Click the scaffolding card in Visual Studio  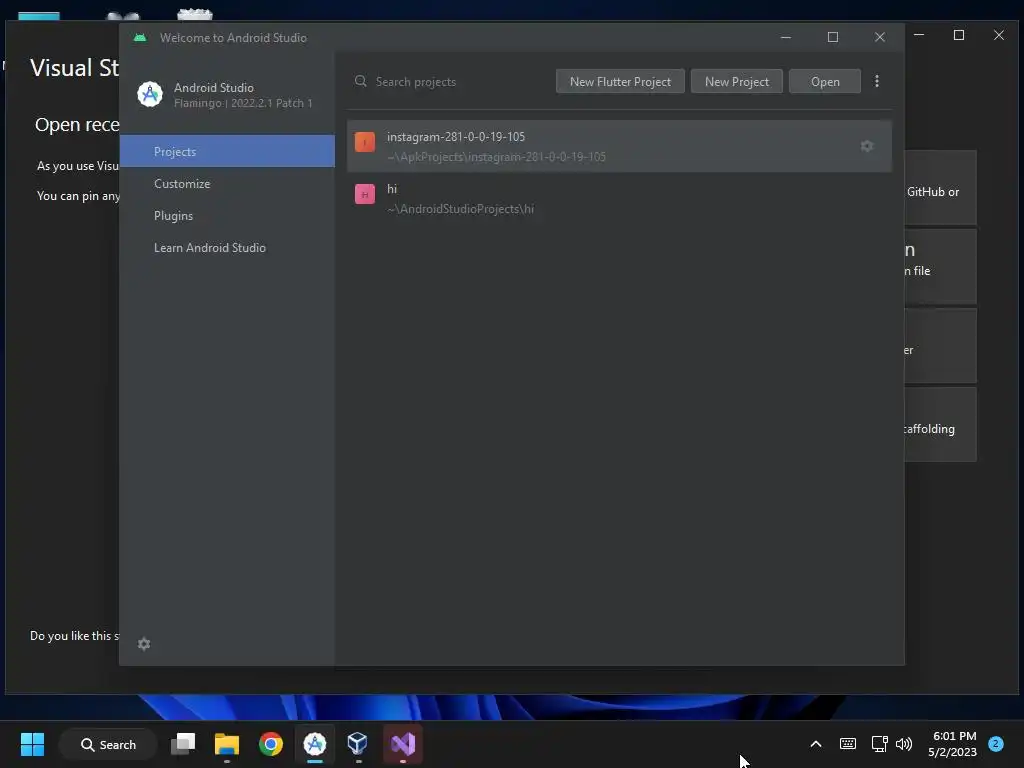click(940, 424)
